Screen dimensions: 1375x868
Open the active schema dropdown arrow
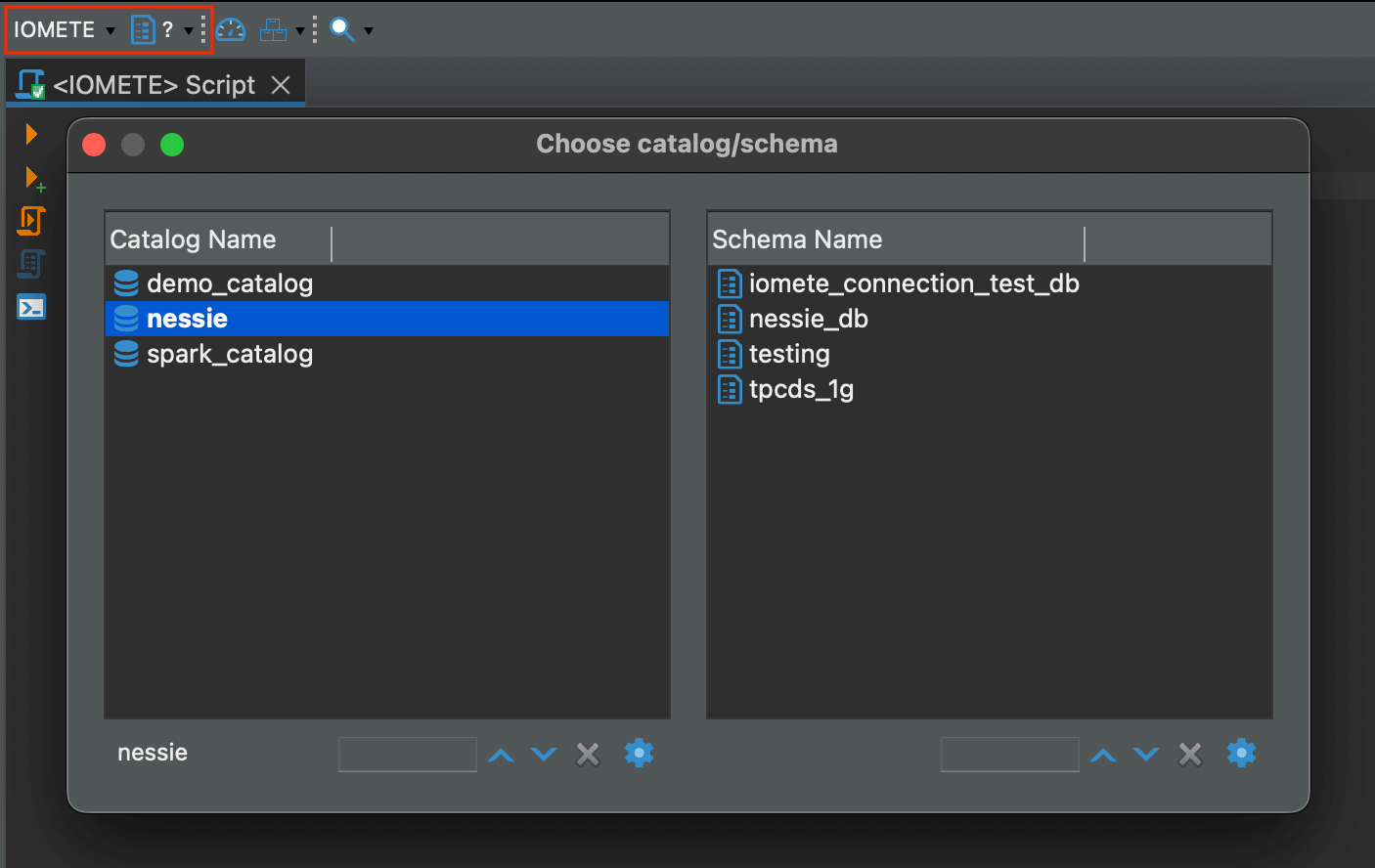click(x=188, y=31)
